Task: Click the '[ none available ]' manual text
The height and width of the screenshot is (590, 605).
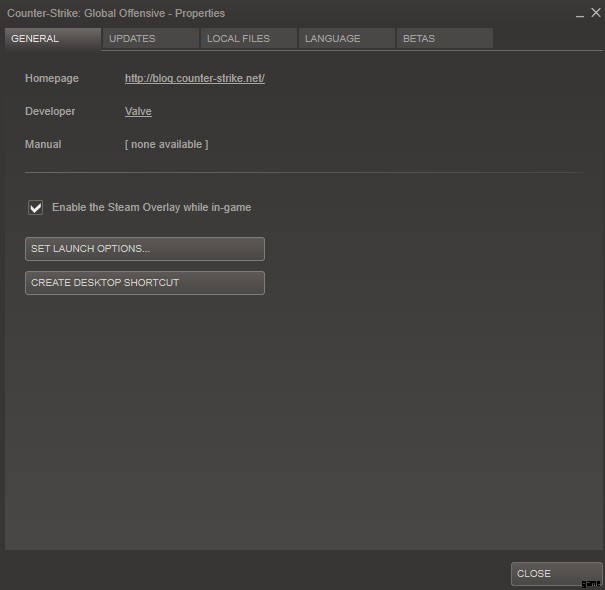Action: [x=166, y=144]
